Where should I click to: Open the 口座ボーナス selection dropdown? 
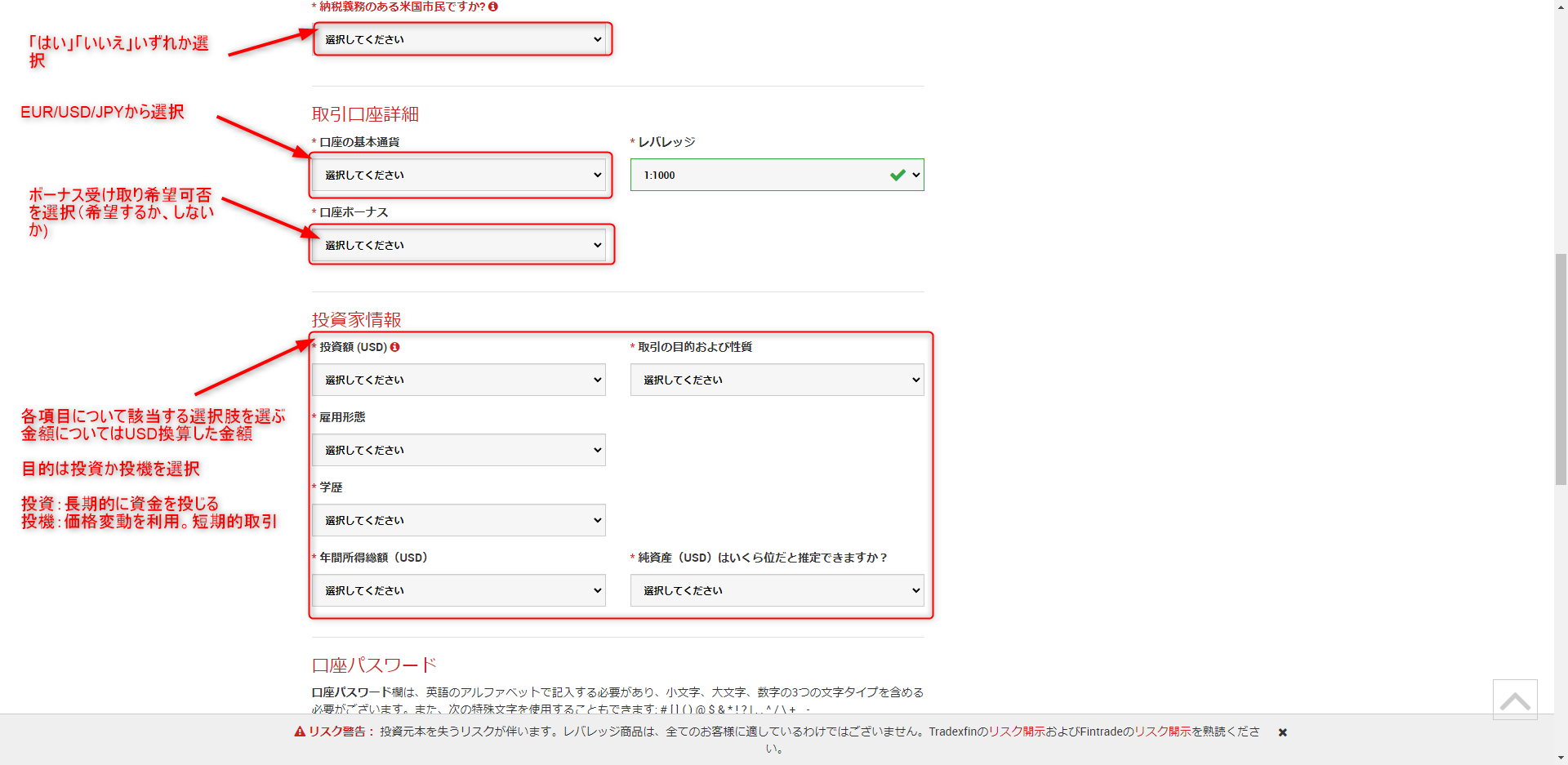(x=459, y=245)
